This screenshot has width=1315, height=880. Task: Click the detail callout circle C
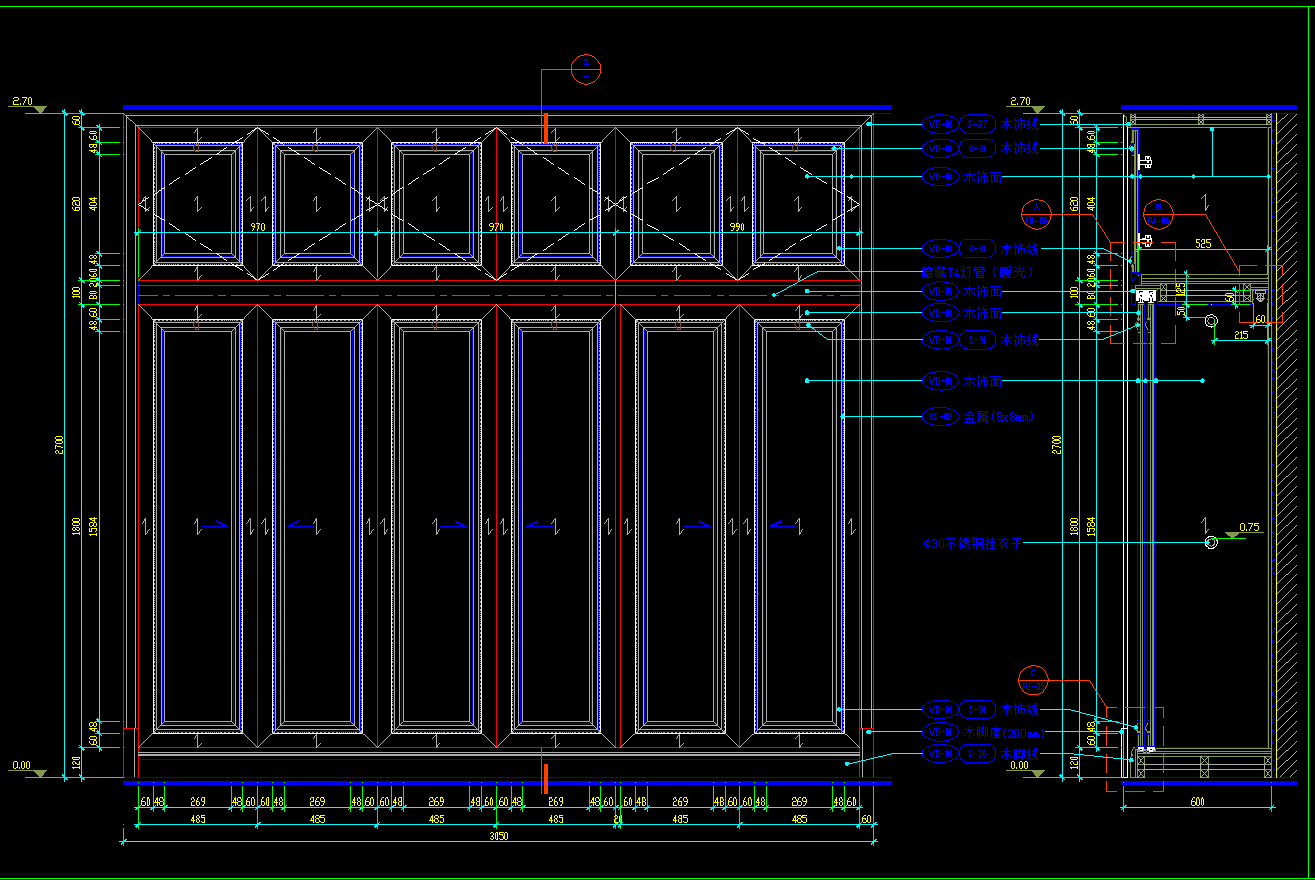(1033, 679)
